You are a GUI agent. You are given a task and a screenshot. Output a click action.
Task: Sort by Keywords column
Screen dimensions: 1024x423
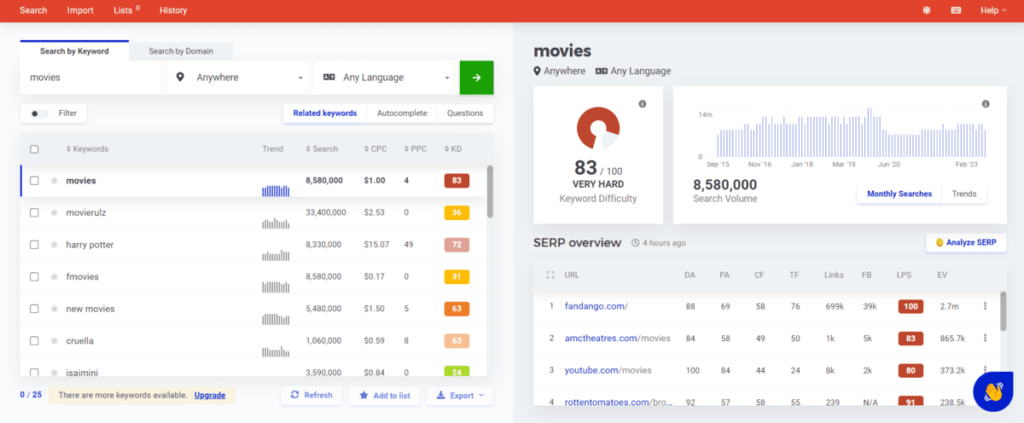point(87,149)
